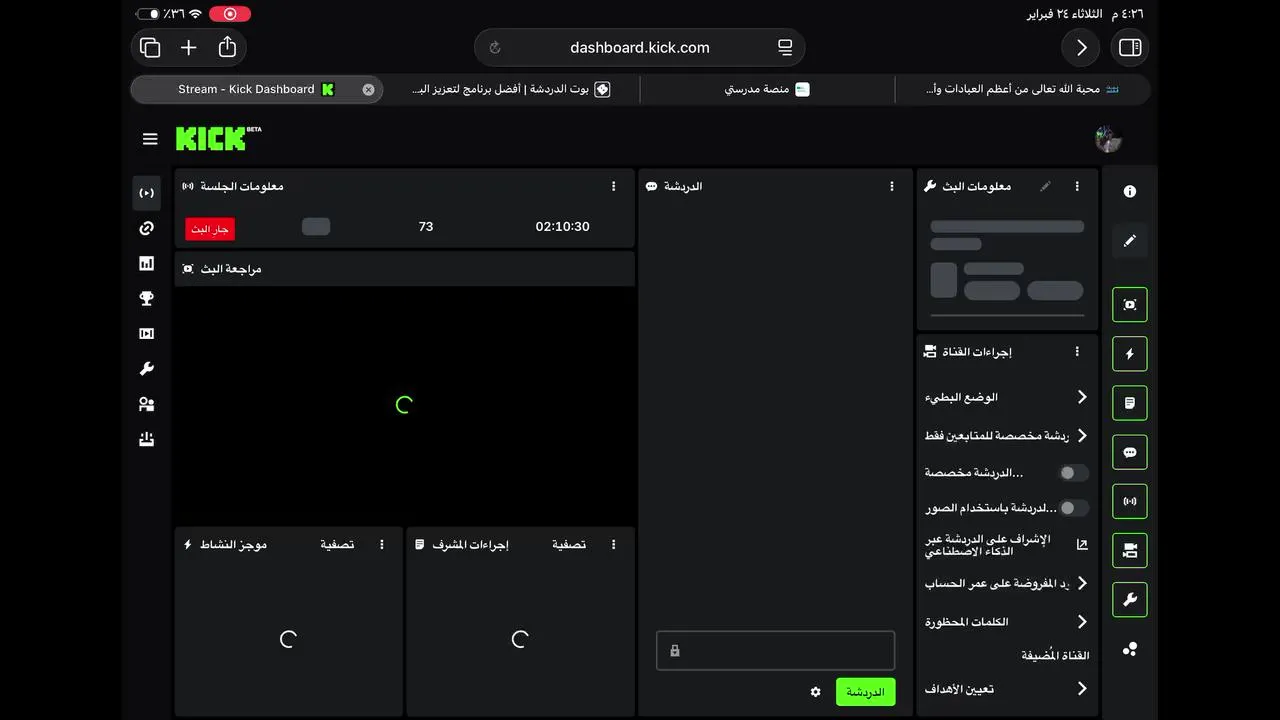Open the bottom tray icon in left sidebar

(x=147, y=439)
